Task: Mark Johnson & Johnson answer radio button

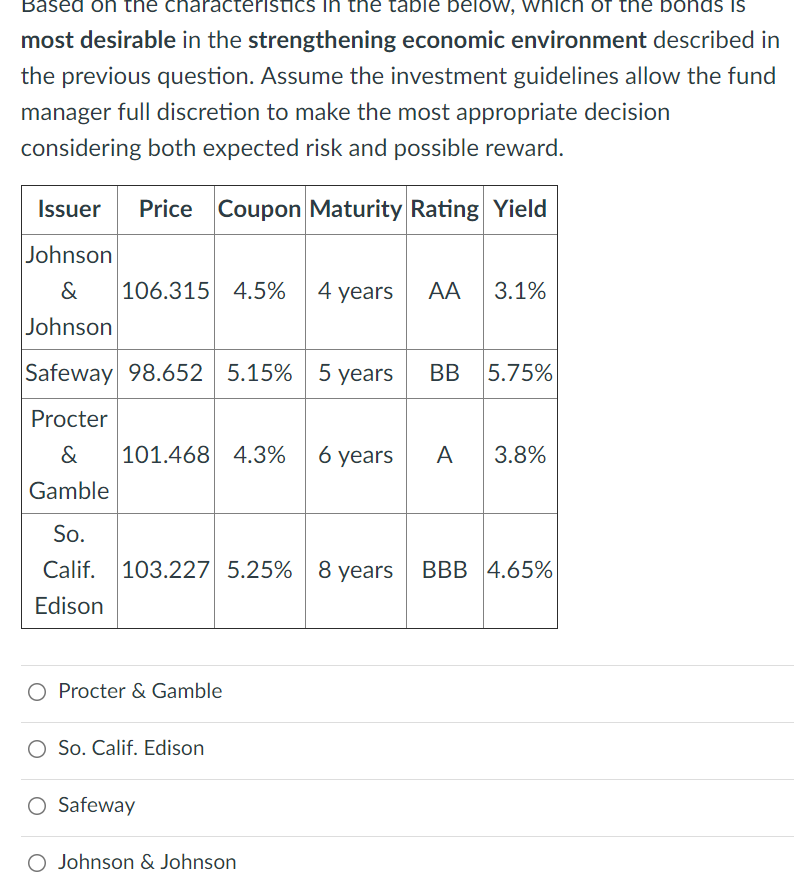Action: (x=37, y=862)
